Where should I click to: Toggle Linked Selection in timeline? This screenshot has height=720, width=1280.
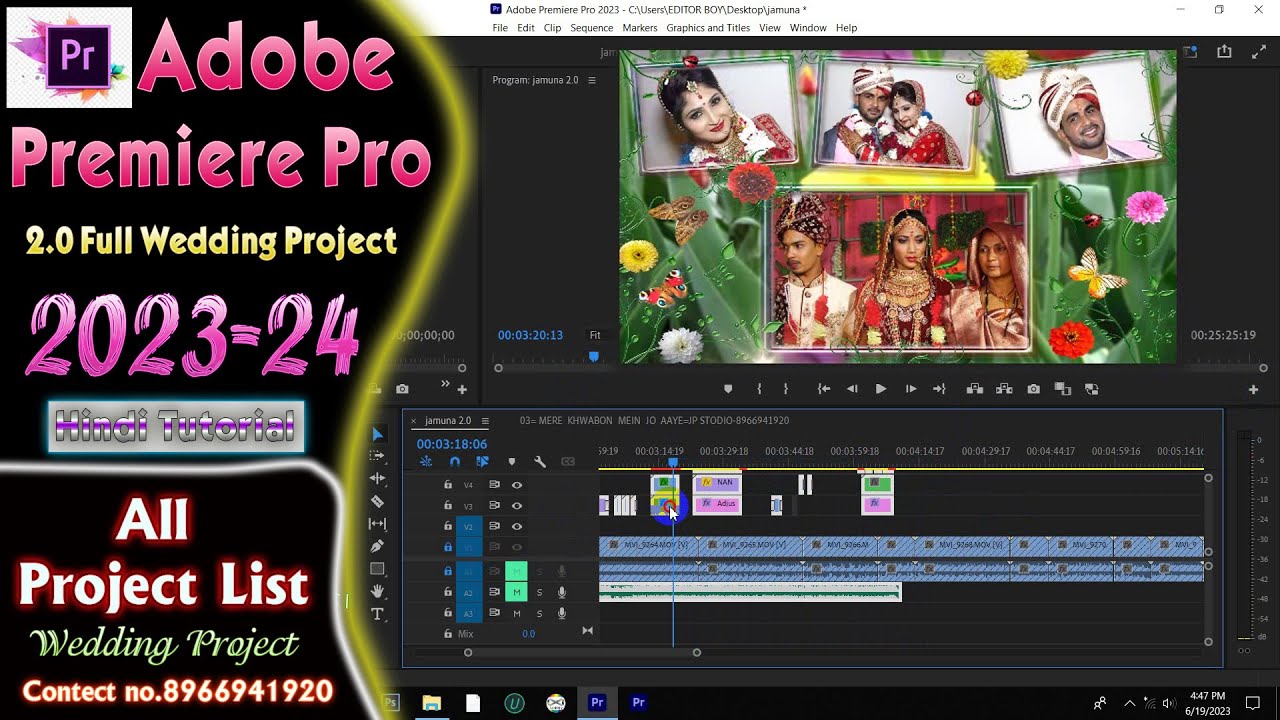482,462
